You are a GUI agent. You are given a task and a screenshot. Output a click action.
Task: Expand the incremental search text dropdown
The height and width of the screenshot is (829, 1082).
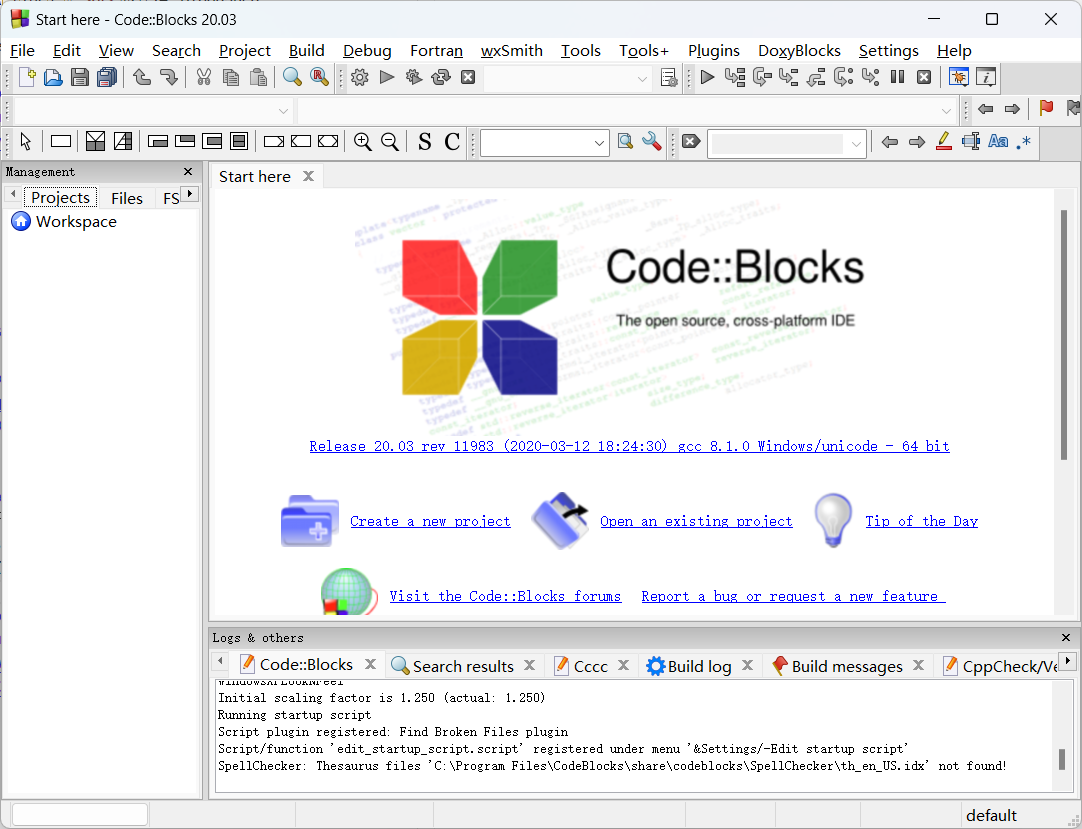coord(856,144)
